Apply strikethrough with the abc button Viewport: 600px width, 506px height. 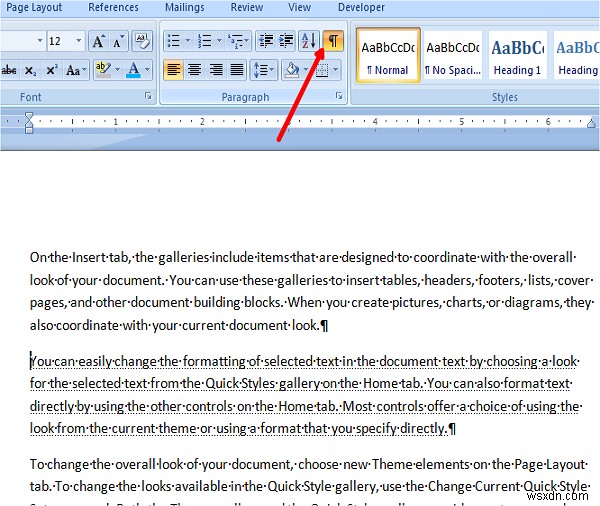click(9, 70)
